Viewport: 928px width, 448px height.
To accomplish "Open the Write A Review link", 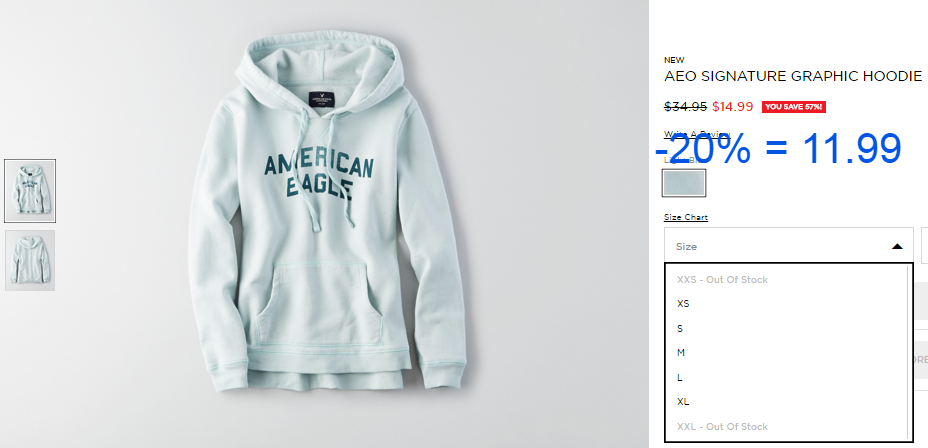I will click(697, 134).
